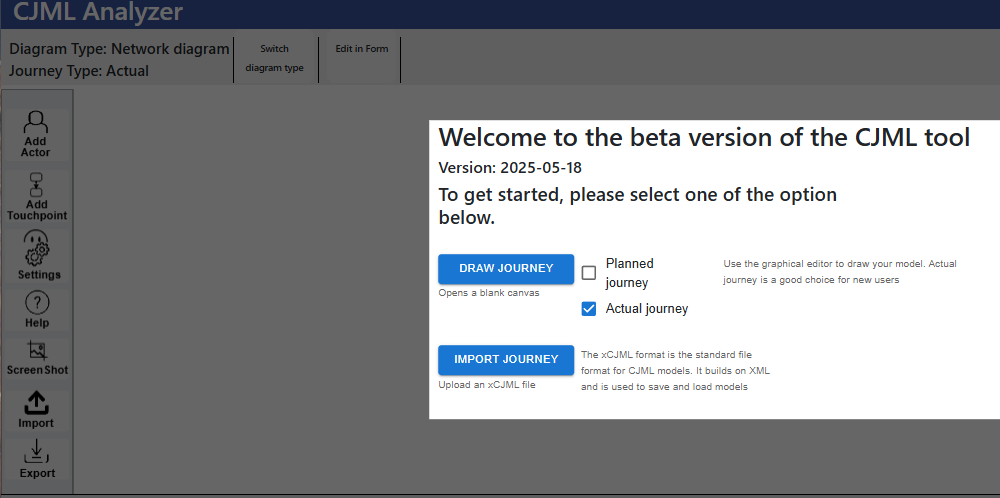Click the Import icon in left sidebar
1000x498 pixels.
pos(37,409)
